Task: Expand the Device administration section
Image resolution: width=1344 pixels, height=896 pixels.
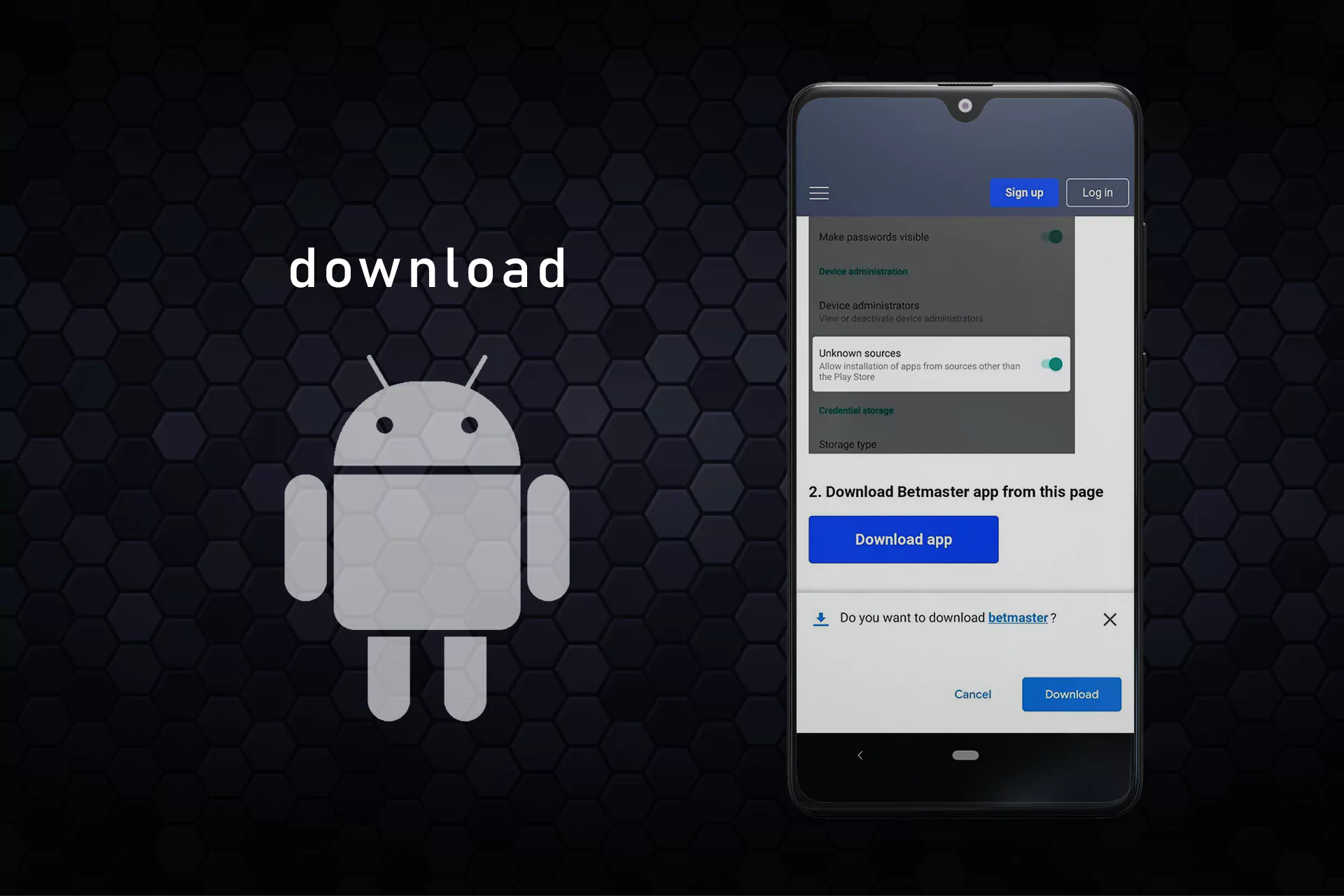Action: tap(863, 271)
